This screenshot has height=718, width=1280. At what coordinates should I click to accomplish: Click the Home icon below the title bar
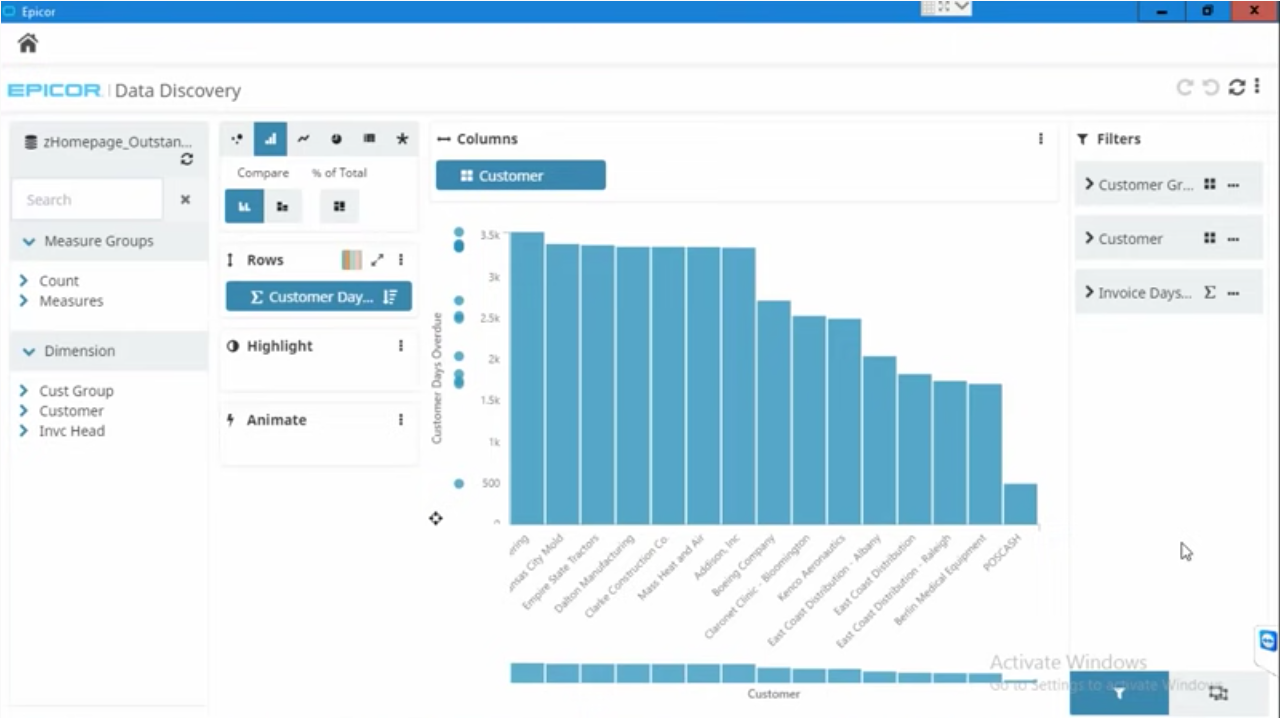(x=27, y=43)
